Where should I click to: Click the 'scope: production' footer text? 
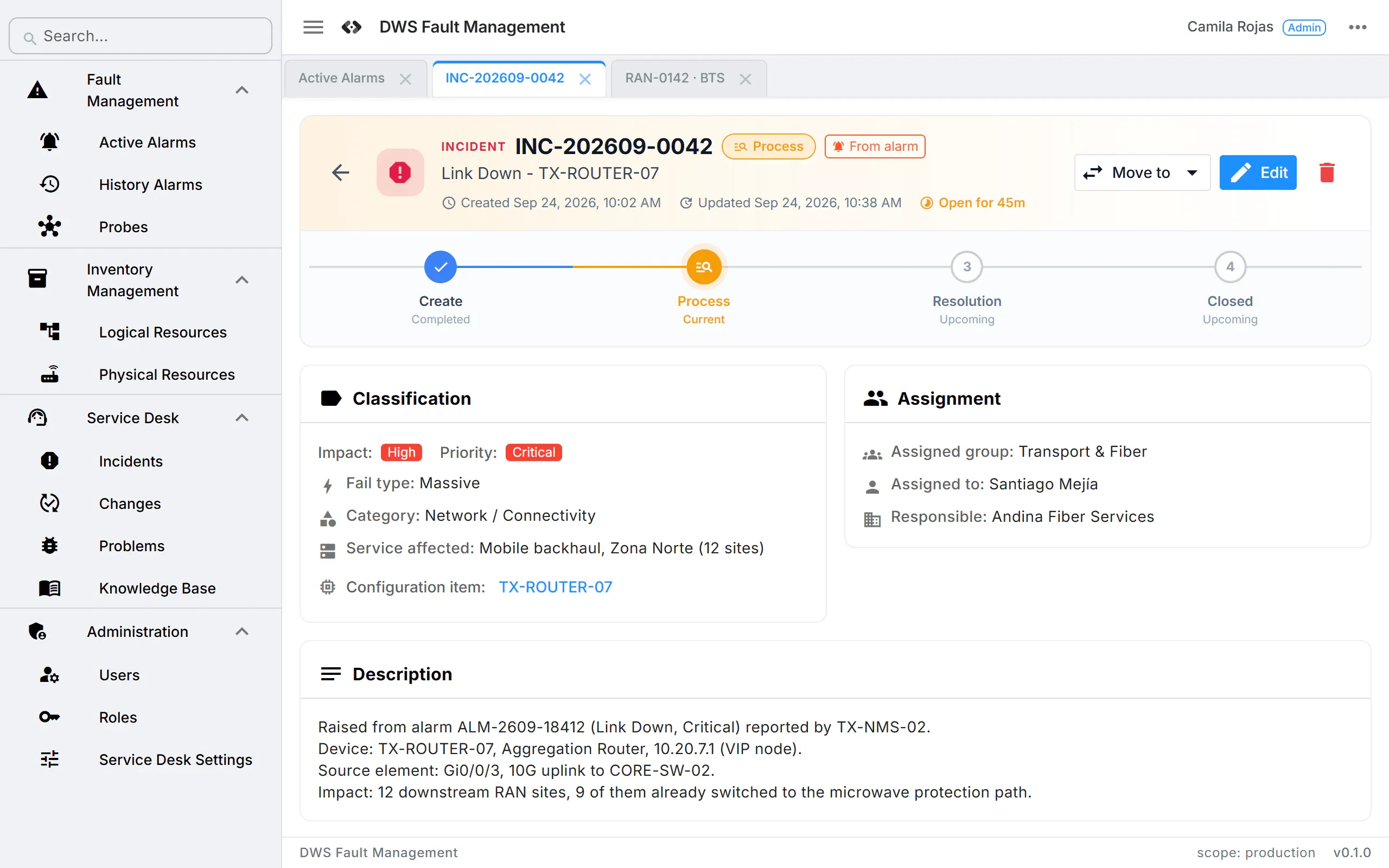click(1256, 852)
